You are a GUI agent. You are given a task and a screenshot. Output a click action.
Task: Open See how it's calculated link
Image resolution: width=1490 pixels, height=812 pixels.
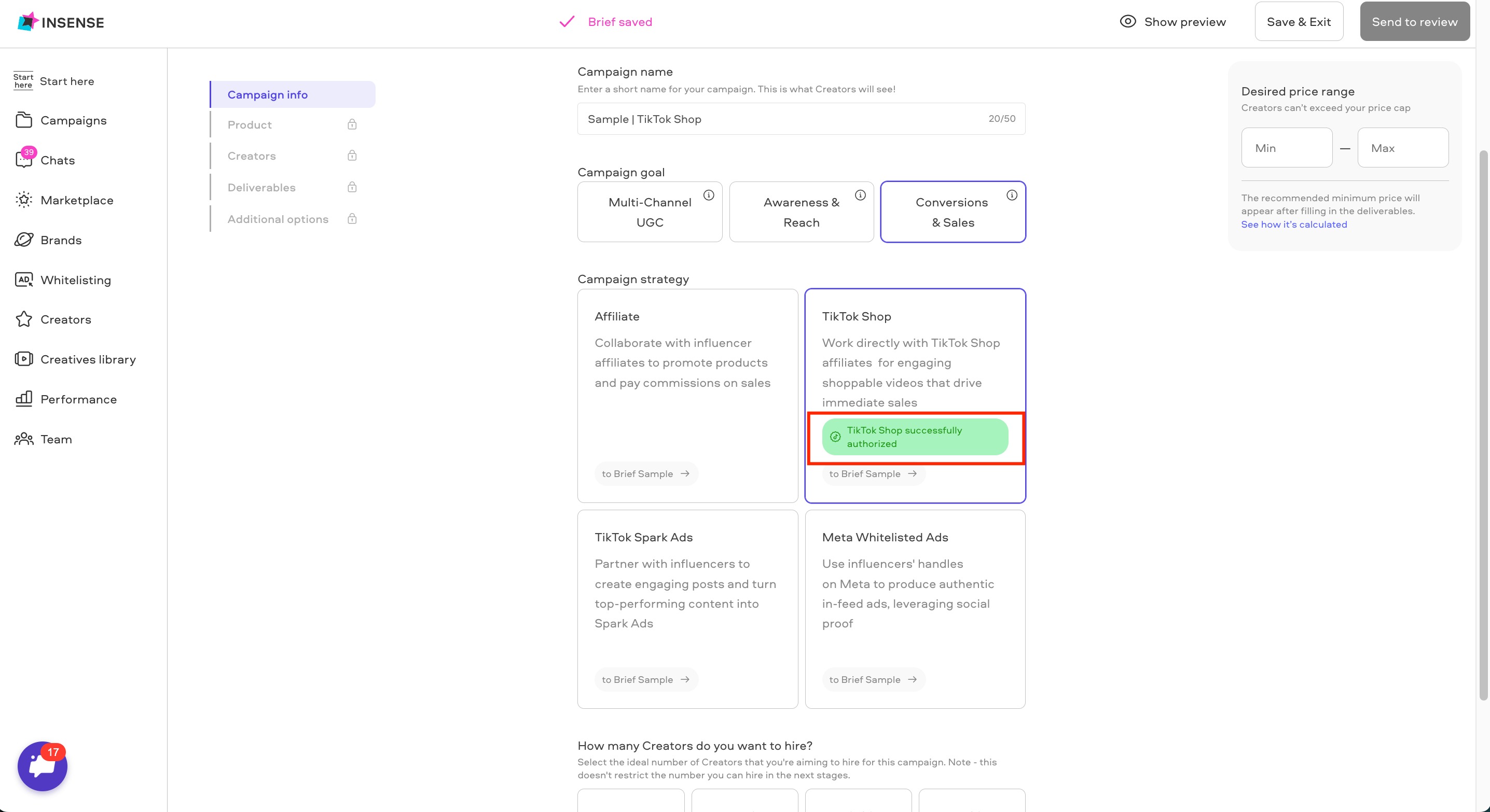coord(1294,224)
